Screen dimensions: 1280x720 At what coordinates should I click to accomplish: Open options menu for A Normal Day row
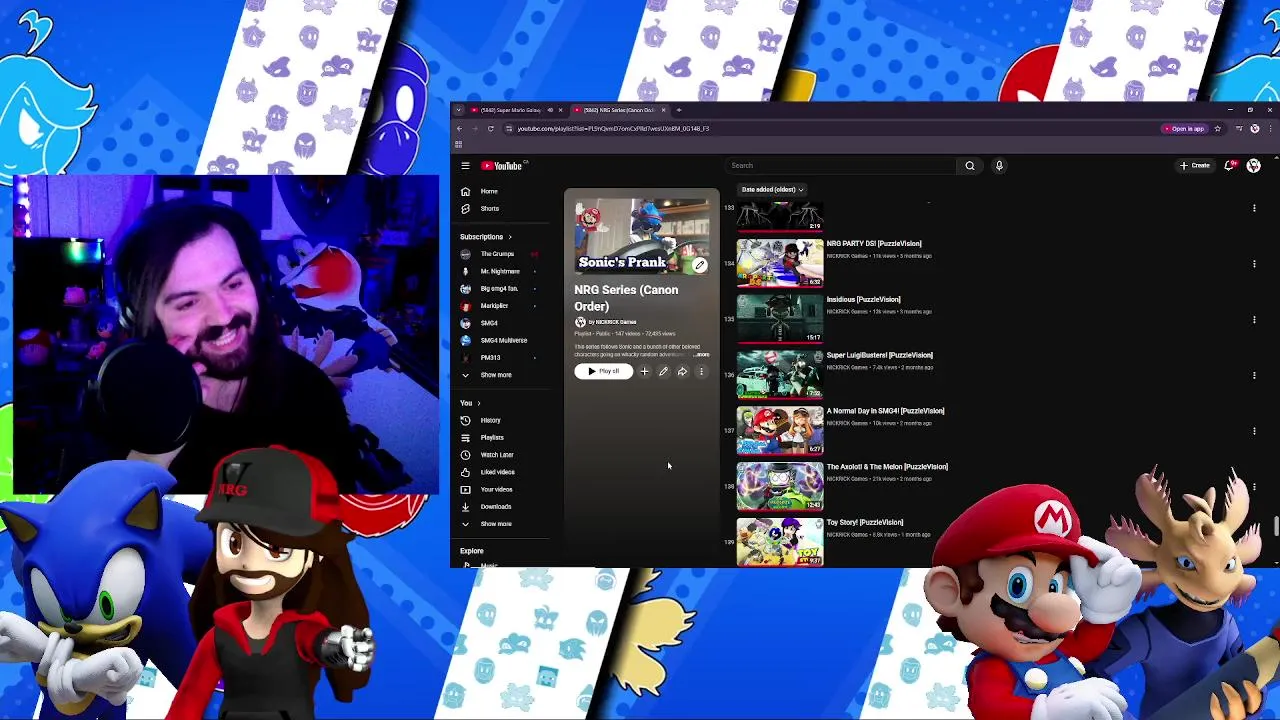click(1254, 431)
